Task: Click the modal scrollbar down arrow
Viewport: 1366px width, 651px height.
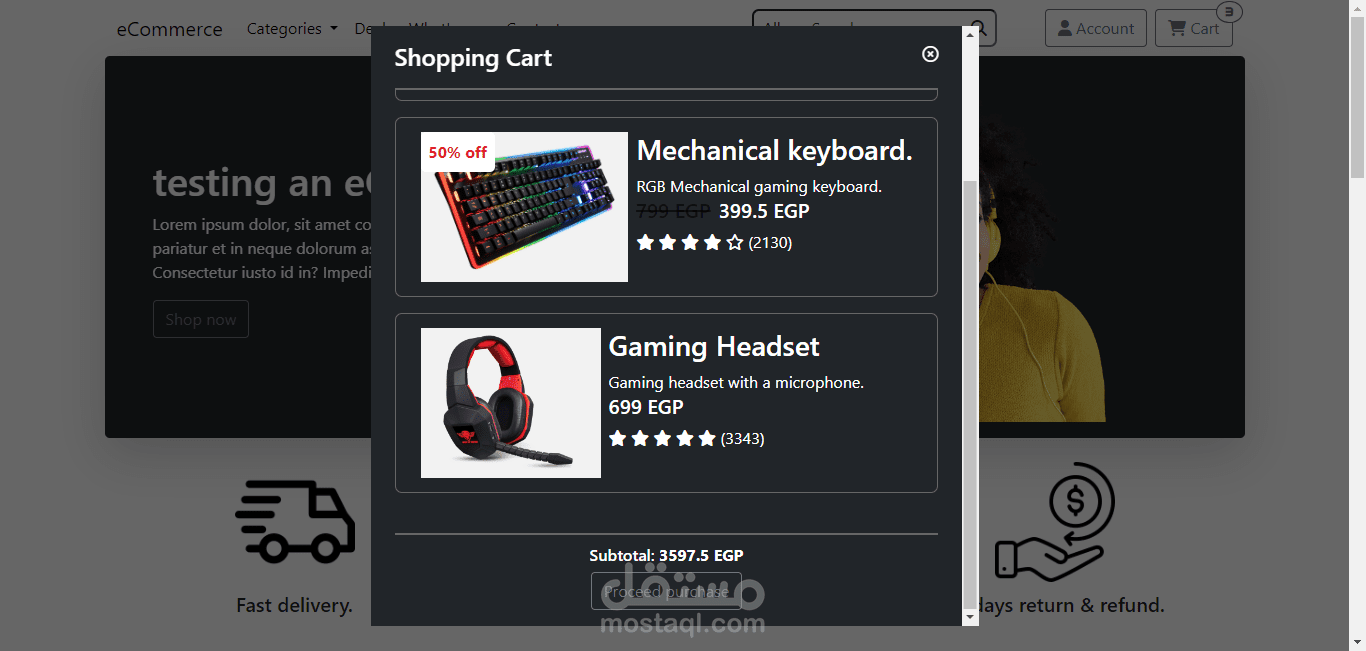Action: tap(970, 617)
